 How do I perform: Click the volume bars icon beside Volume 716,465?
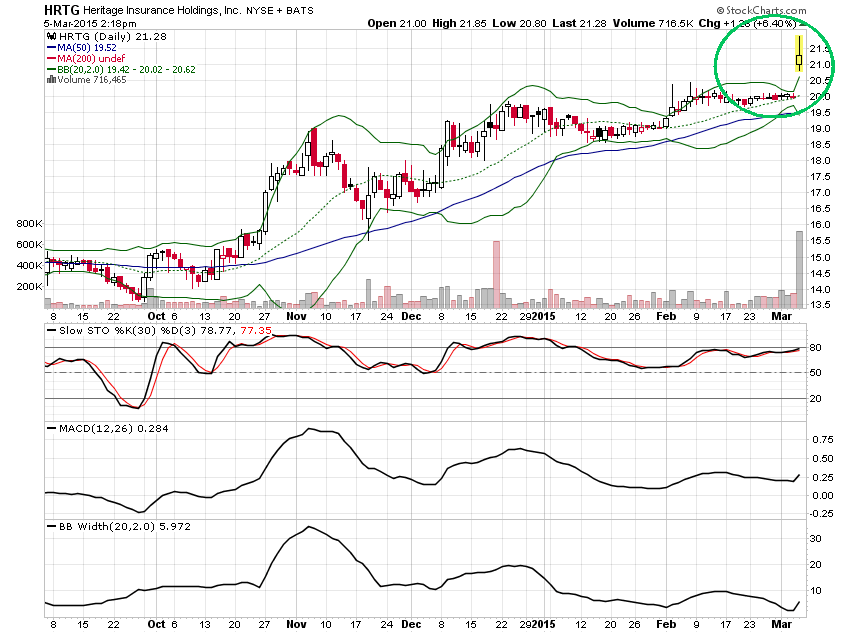(x=51, y=80)
